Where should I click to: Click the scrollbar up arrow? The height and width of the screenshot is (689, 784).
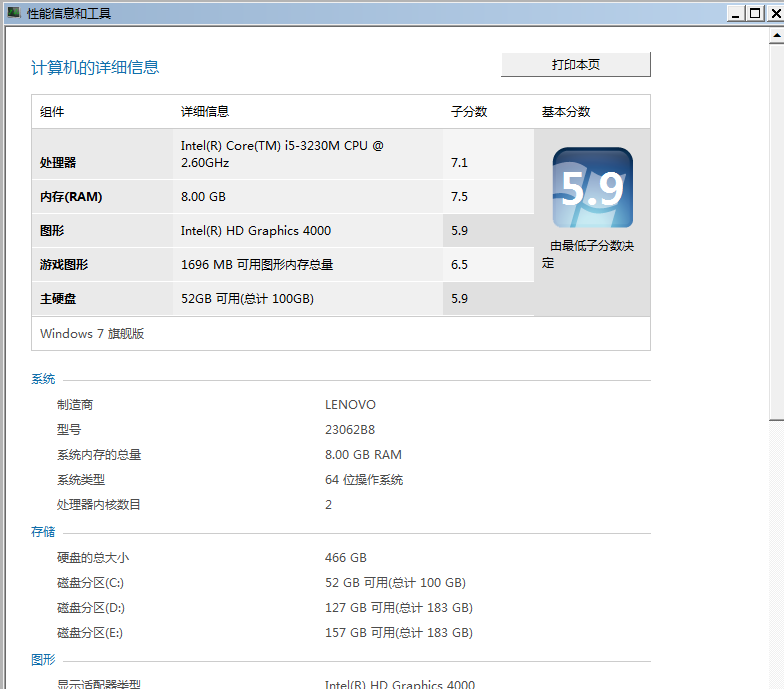click(x=776, y=35)
